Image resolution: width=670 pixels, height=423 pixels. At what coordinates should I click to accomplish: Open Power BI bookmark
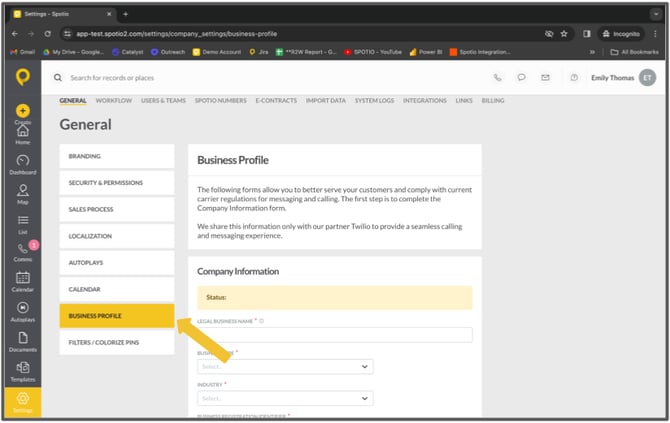[426, 52]
